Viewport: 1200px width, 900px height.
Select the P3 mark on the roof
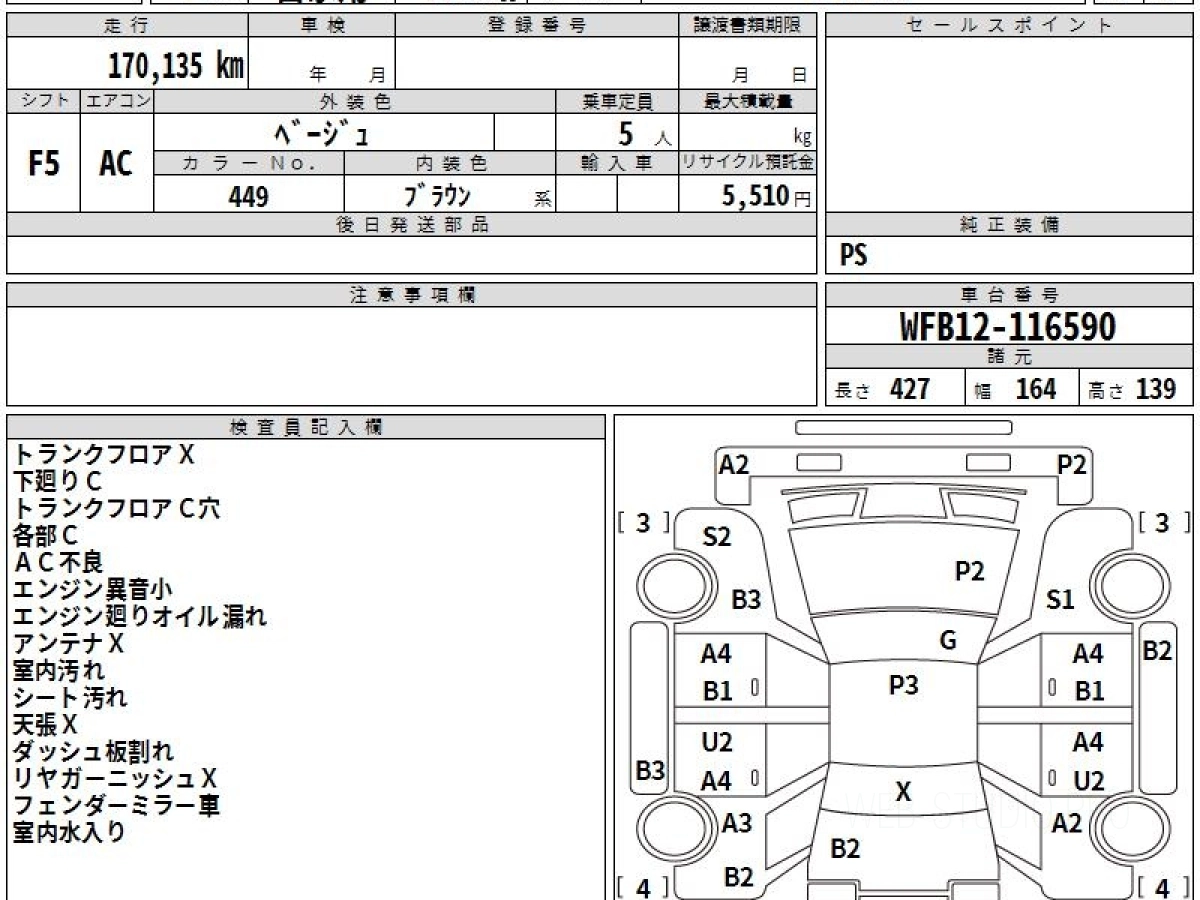point(903,686)
